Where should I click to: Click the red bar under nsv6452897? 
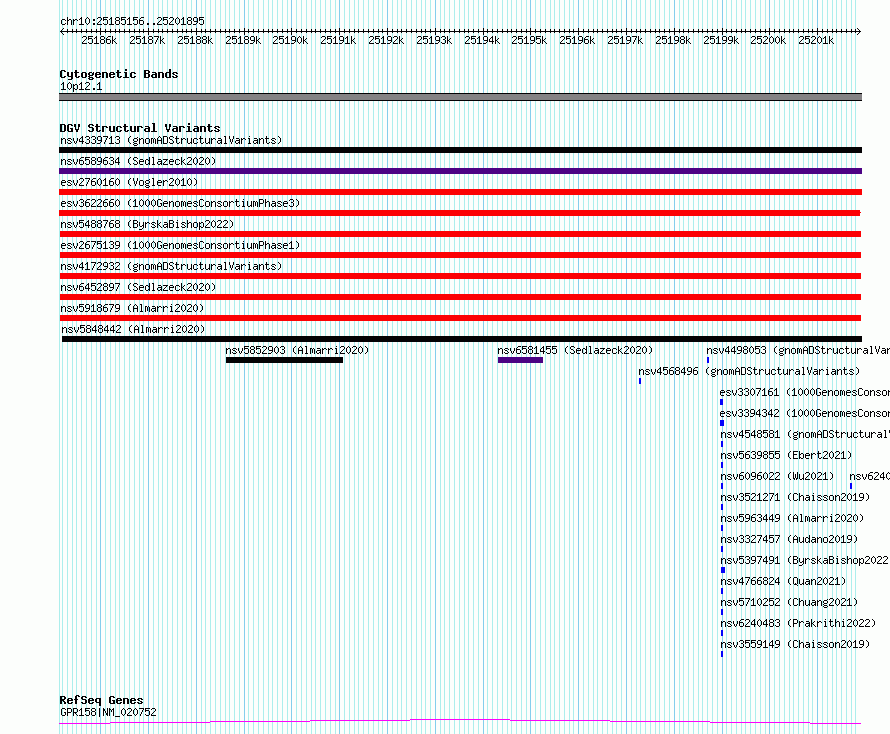coord(460,297)
